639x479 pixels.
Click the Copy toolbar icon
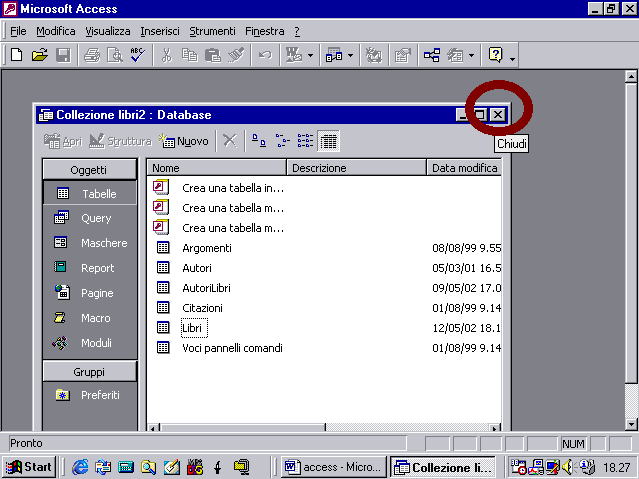[x=189, y=55]
